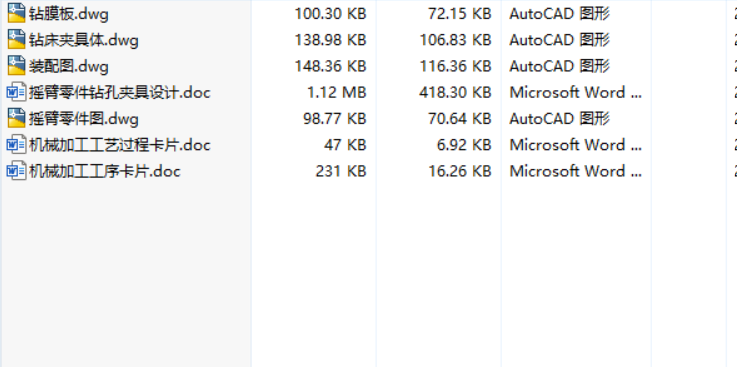Image resolution: width=737 pixels, height=367 pixels.
Task: Click the 418.30 KB compressed size cell
Action: (x=455, y=93)
